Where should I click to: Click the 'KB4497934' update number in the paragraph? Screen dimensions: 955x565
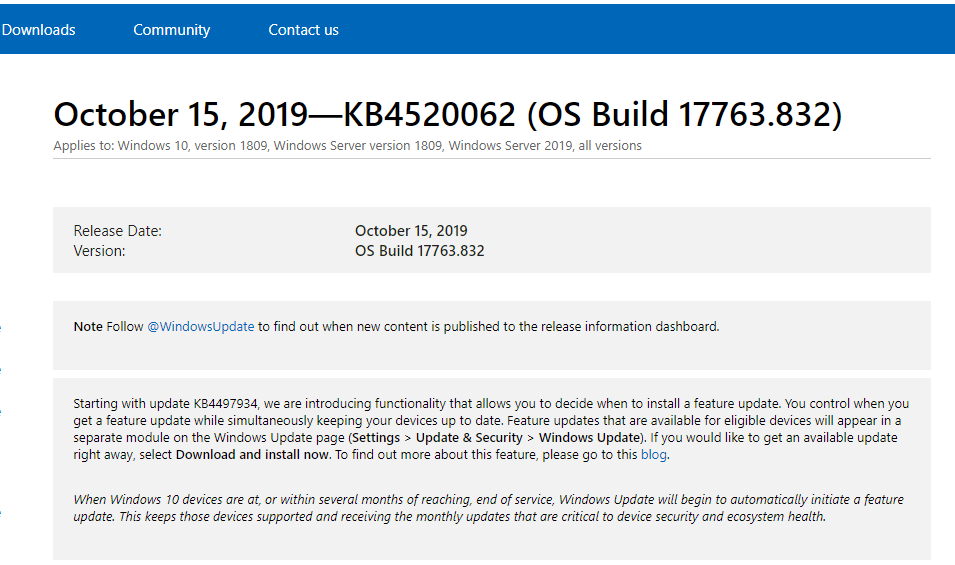click(x=225, y=403)
